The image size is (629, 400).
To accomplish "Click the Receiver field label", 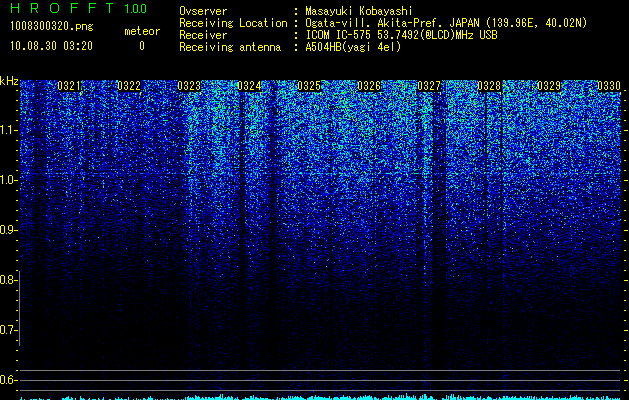I will [x=203, y=35].
